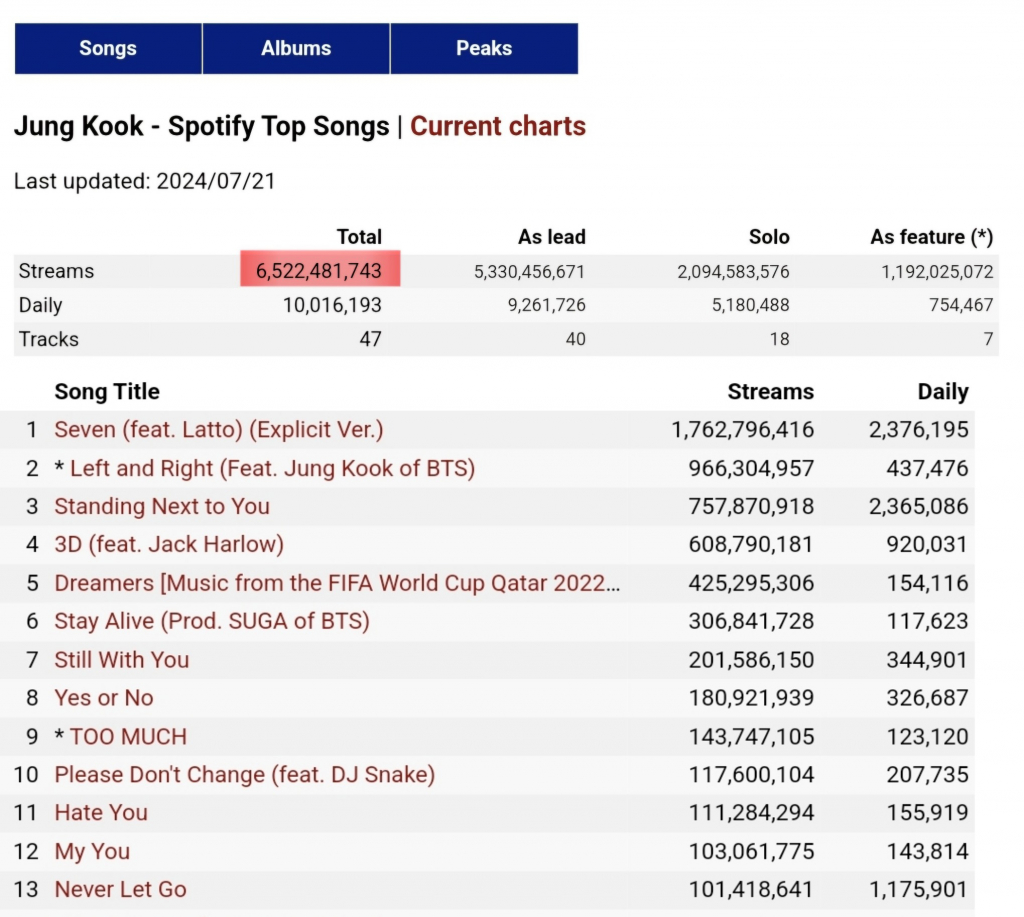1024x917 pixels.
Task: Open the Songs tab
Action: [x=108, y=48]
